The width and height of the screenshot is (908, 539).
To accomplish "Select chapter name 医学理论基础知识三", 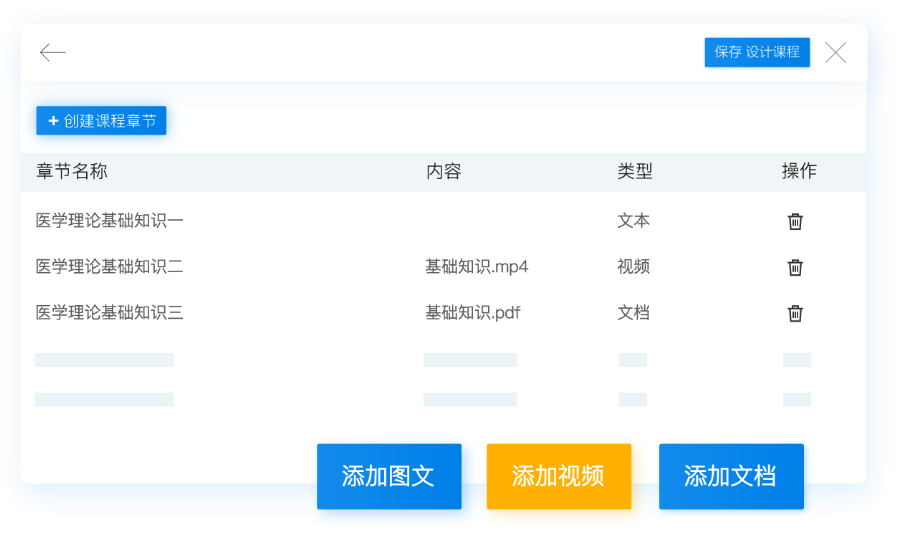I will point(110,313).
